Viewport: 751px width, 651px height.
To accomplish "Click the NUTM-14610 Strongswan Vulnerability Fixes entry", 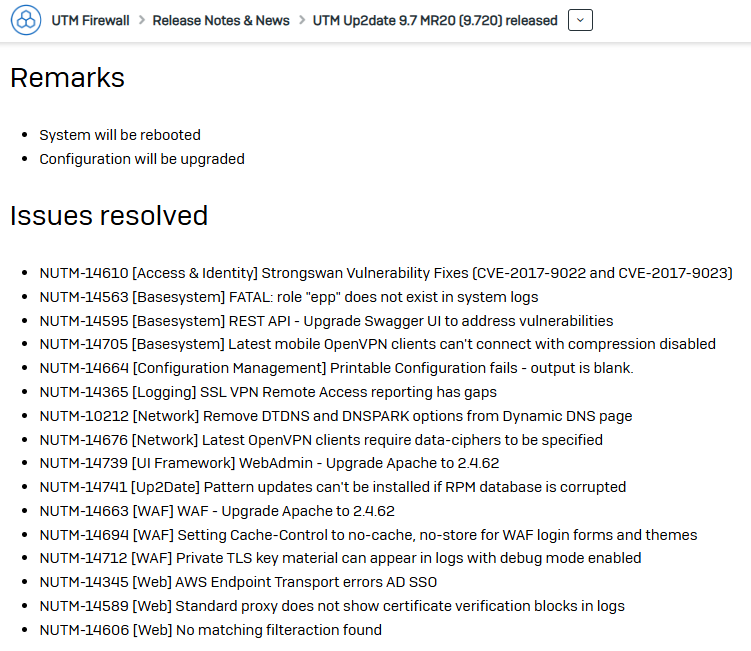I will [386, 273].
